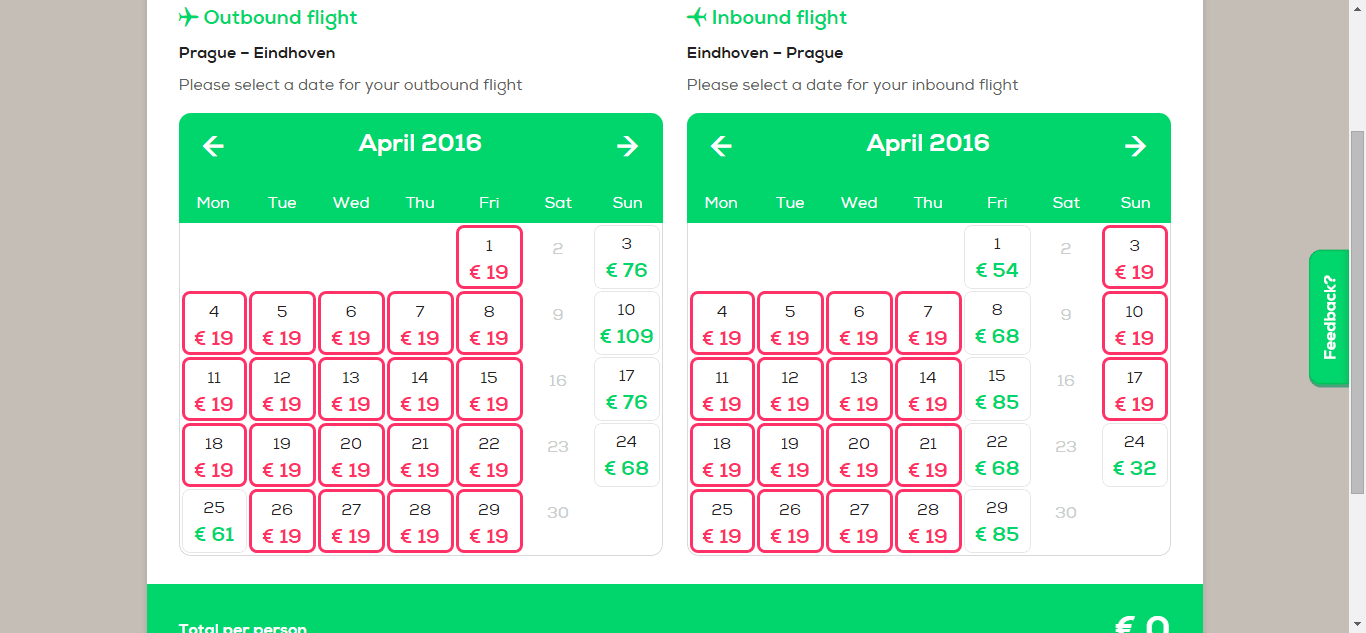The width and height of the screenshot is (1366, 633).
Task: Select outbound April 1 for €19
Action: [x=489, y=258]
